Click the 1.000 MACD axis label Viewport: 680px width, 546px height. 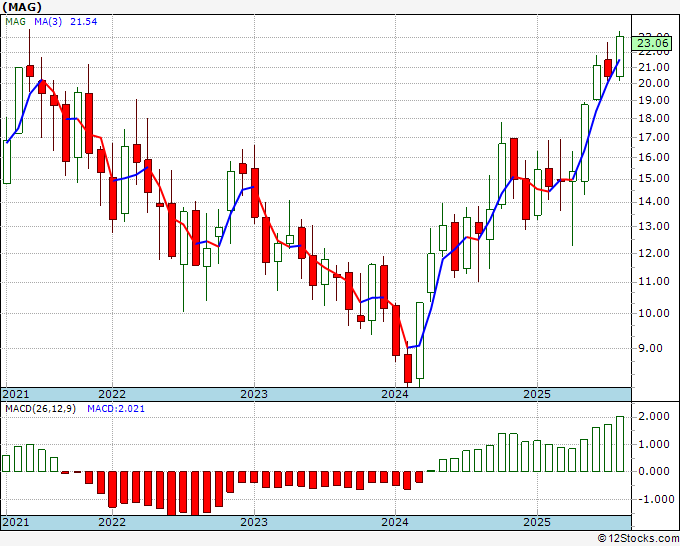[654, 444]
